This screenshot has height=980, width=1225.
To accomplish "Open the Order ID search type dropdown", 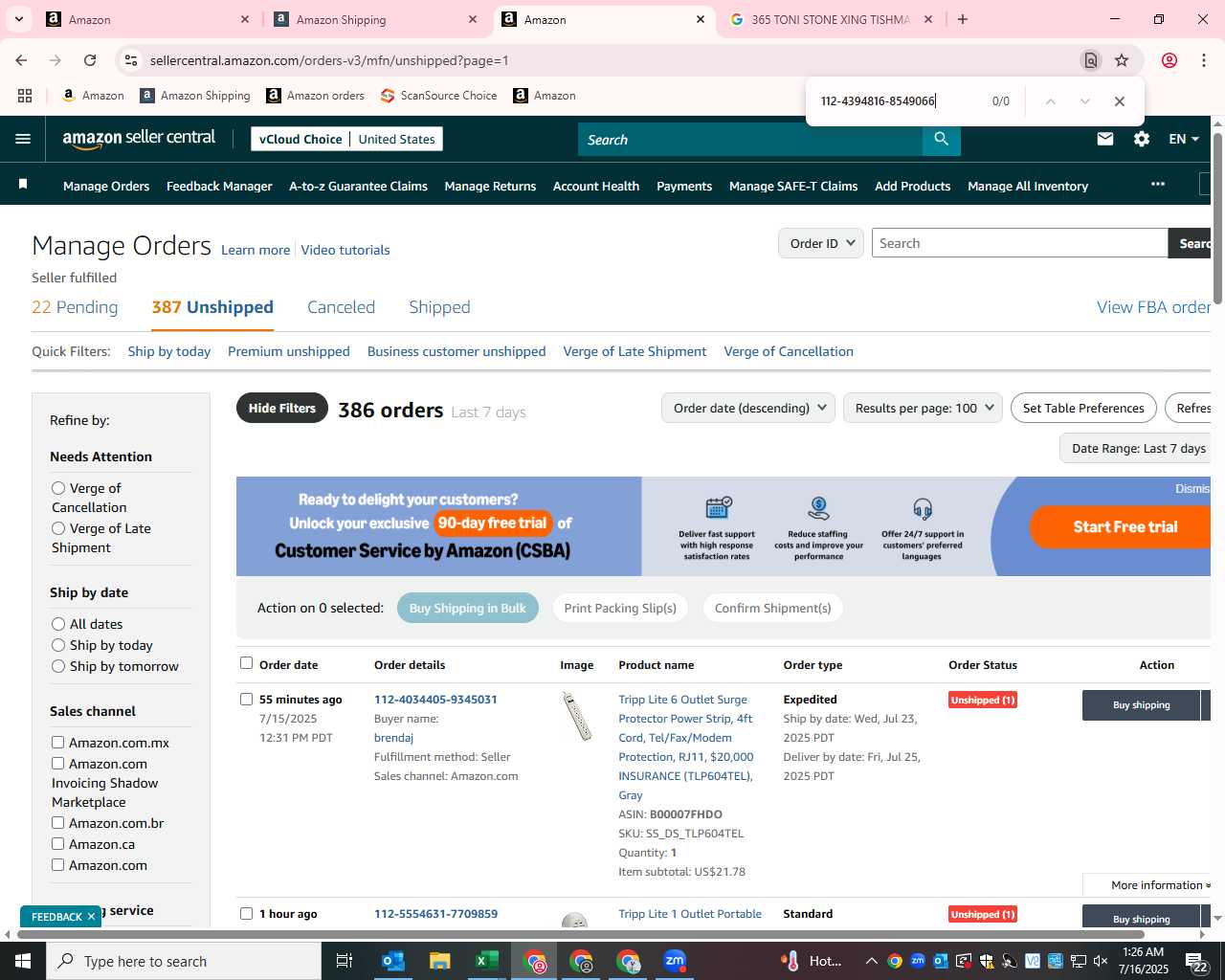I will pos(821,243).
